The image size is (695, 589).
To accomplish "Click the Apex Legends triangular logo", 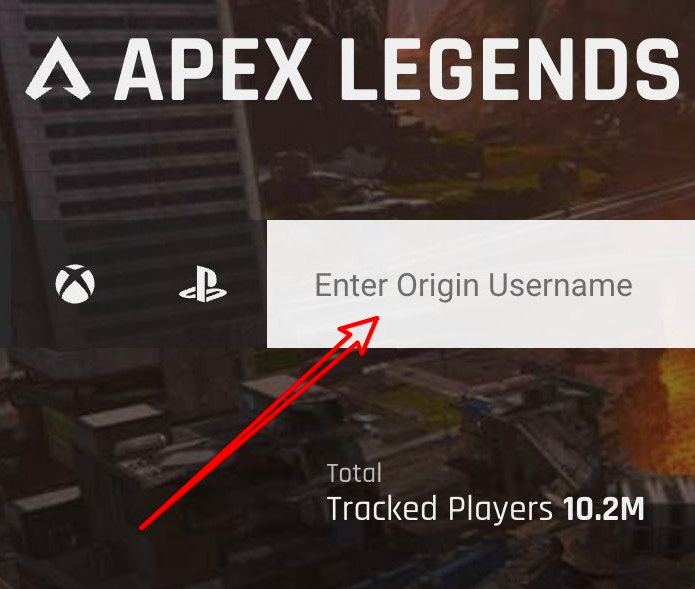I will coord(58,69).
